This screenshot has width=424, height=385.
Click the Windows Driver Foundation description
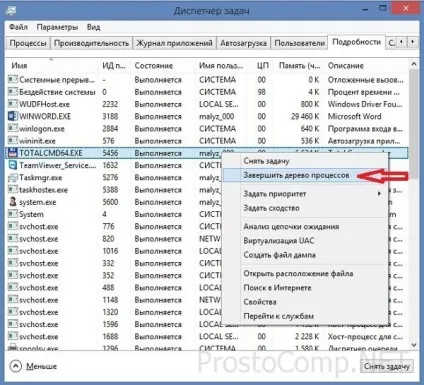coord(365,104)
